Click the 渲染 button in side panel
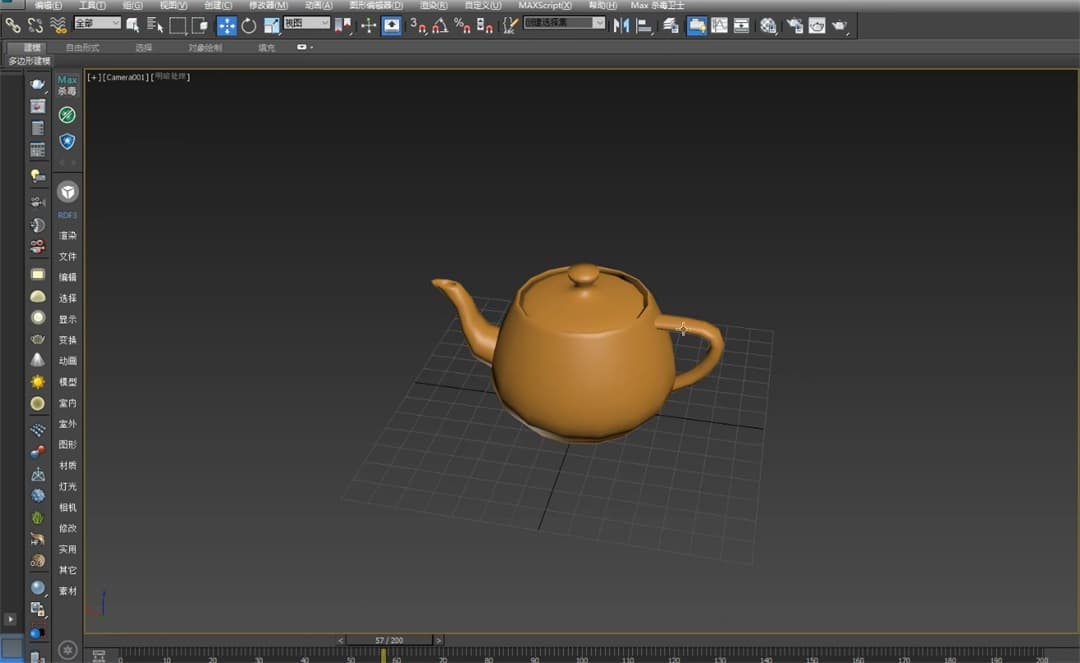Viewport: 1080px width, 663px height. pyautogui.click(x=67, y=236)
